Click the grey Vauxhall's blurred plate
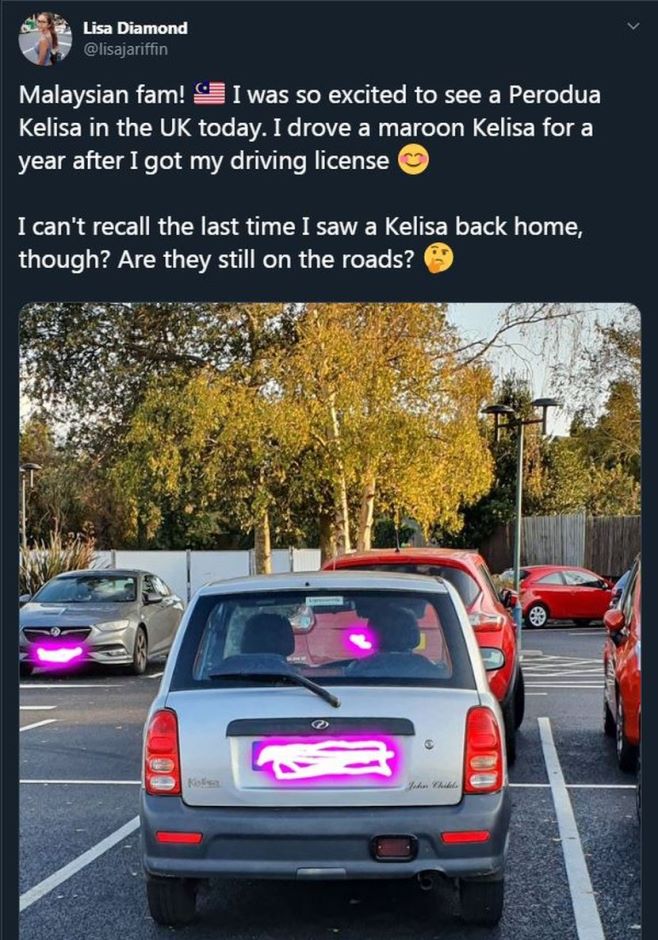Viewport: 658px width, 940px height. tap(59, 653)
